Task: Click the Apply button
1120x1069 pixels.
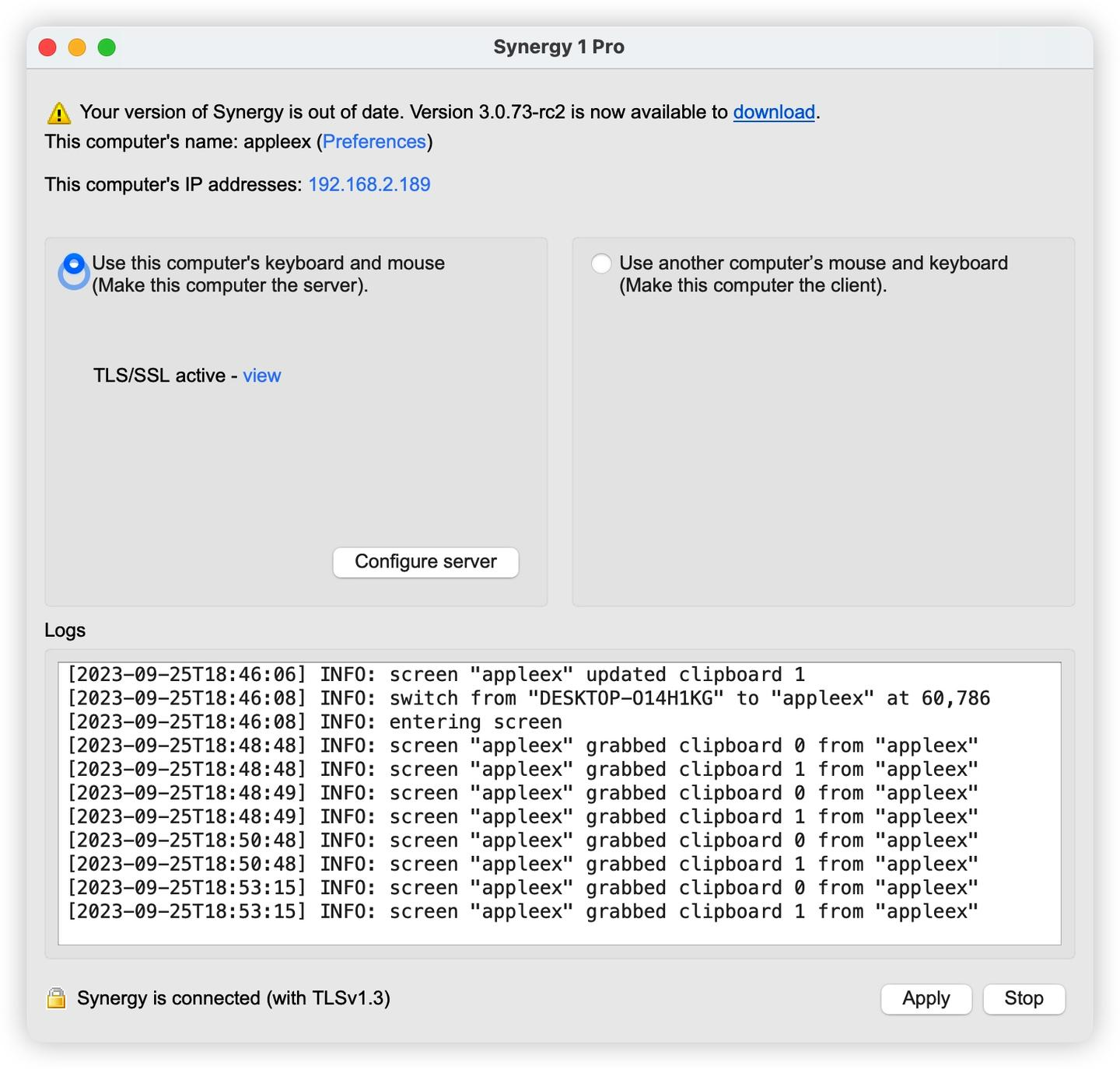Action: [x=926, y=998]
